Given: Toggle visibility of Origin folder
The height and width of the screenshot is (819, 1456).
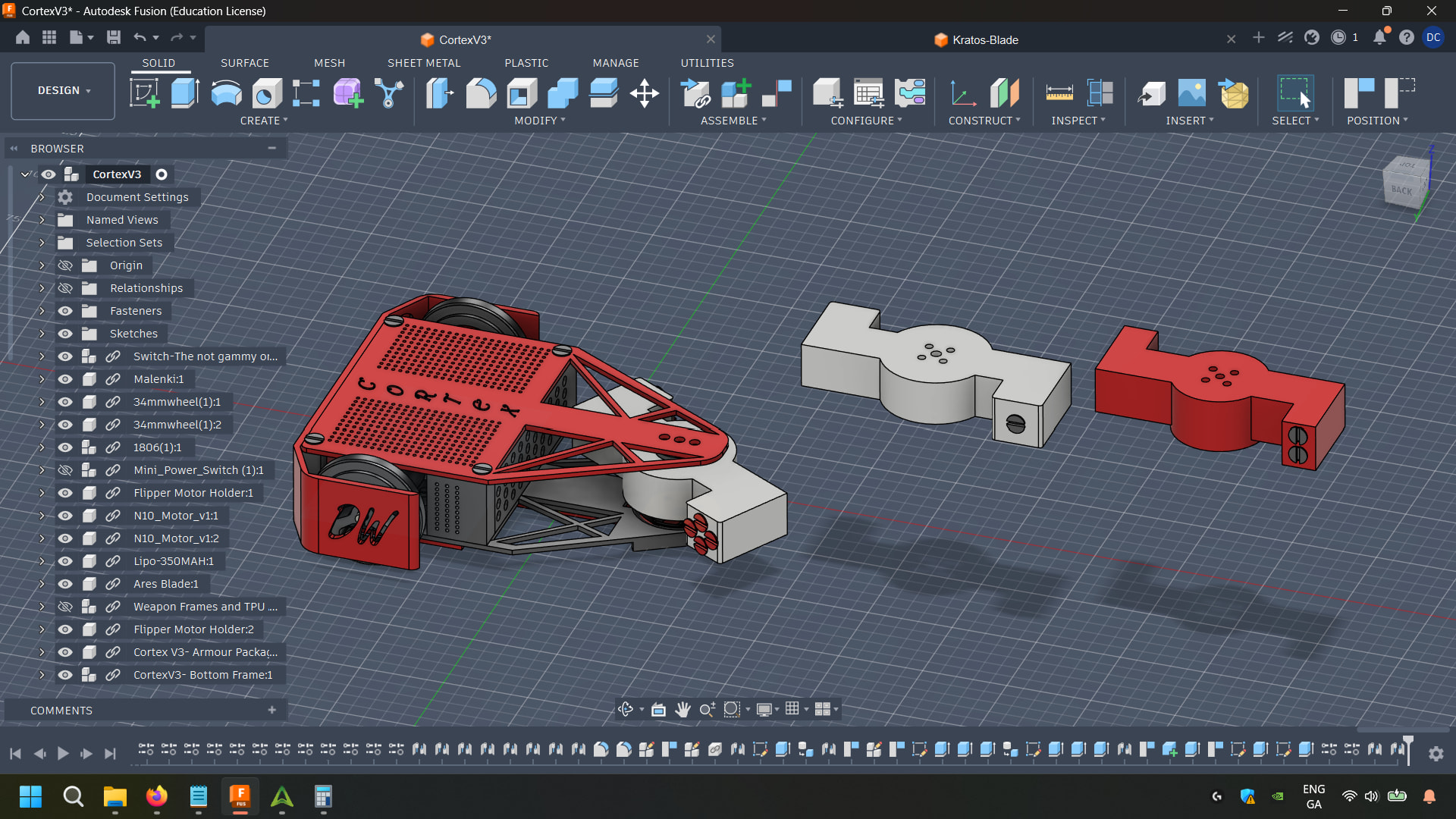Looking at the screenshot, I should click(x=65, y=265).
